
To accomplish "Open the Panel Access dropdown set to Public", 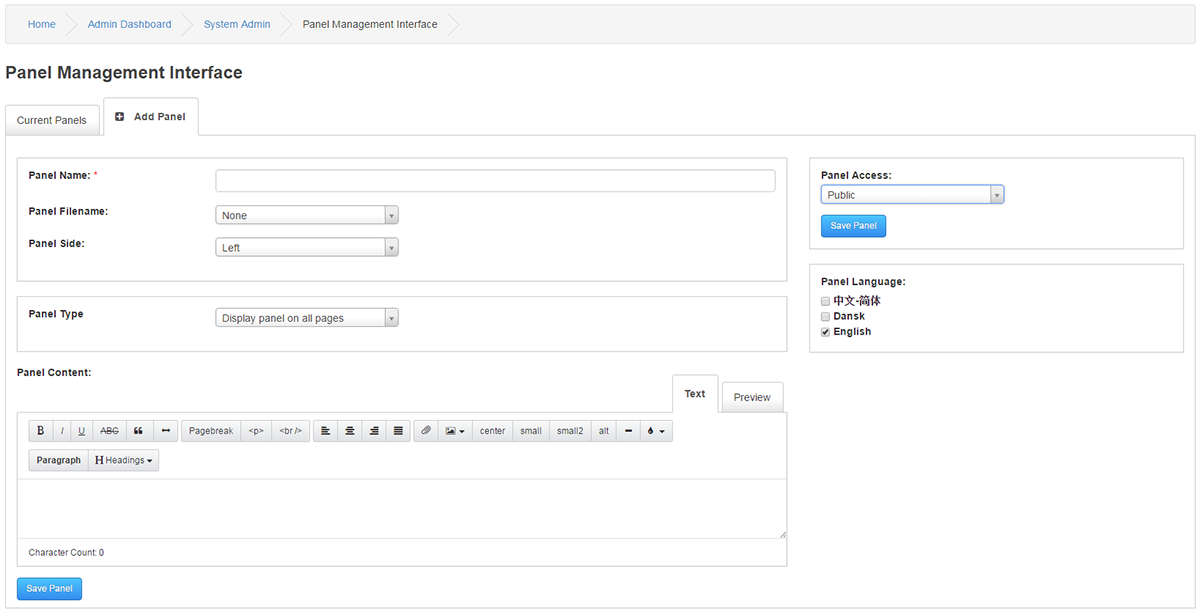I will (912, 195).
